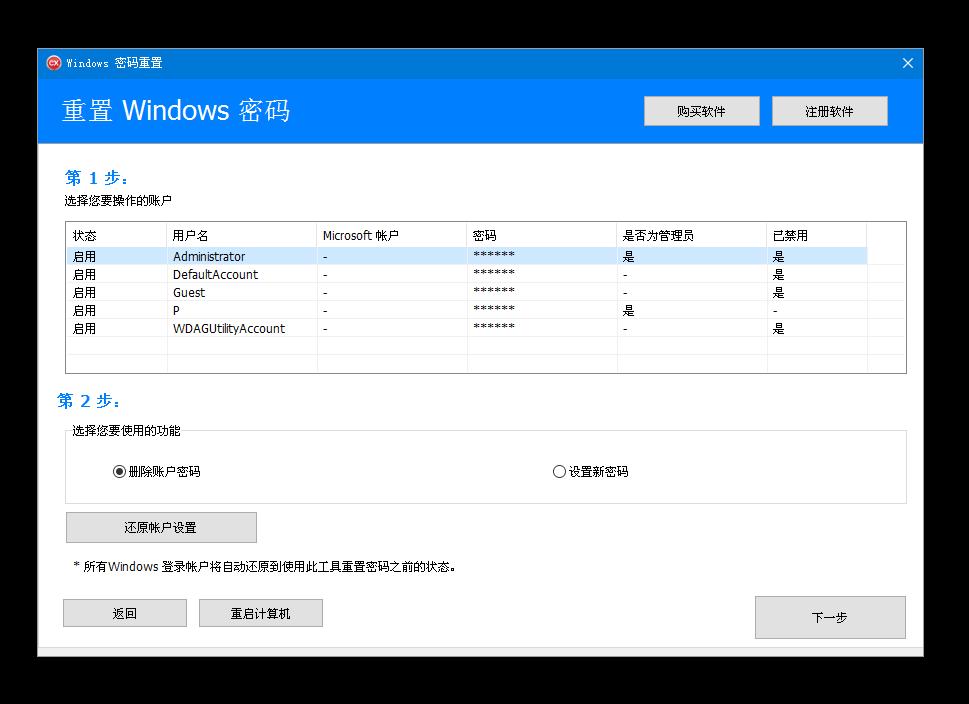Image resolution: width=969 pixels, height=704 pixels.
Task: Click the 密码 column header
Action: pyautogui.click(x=542, y=235)
